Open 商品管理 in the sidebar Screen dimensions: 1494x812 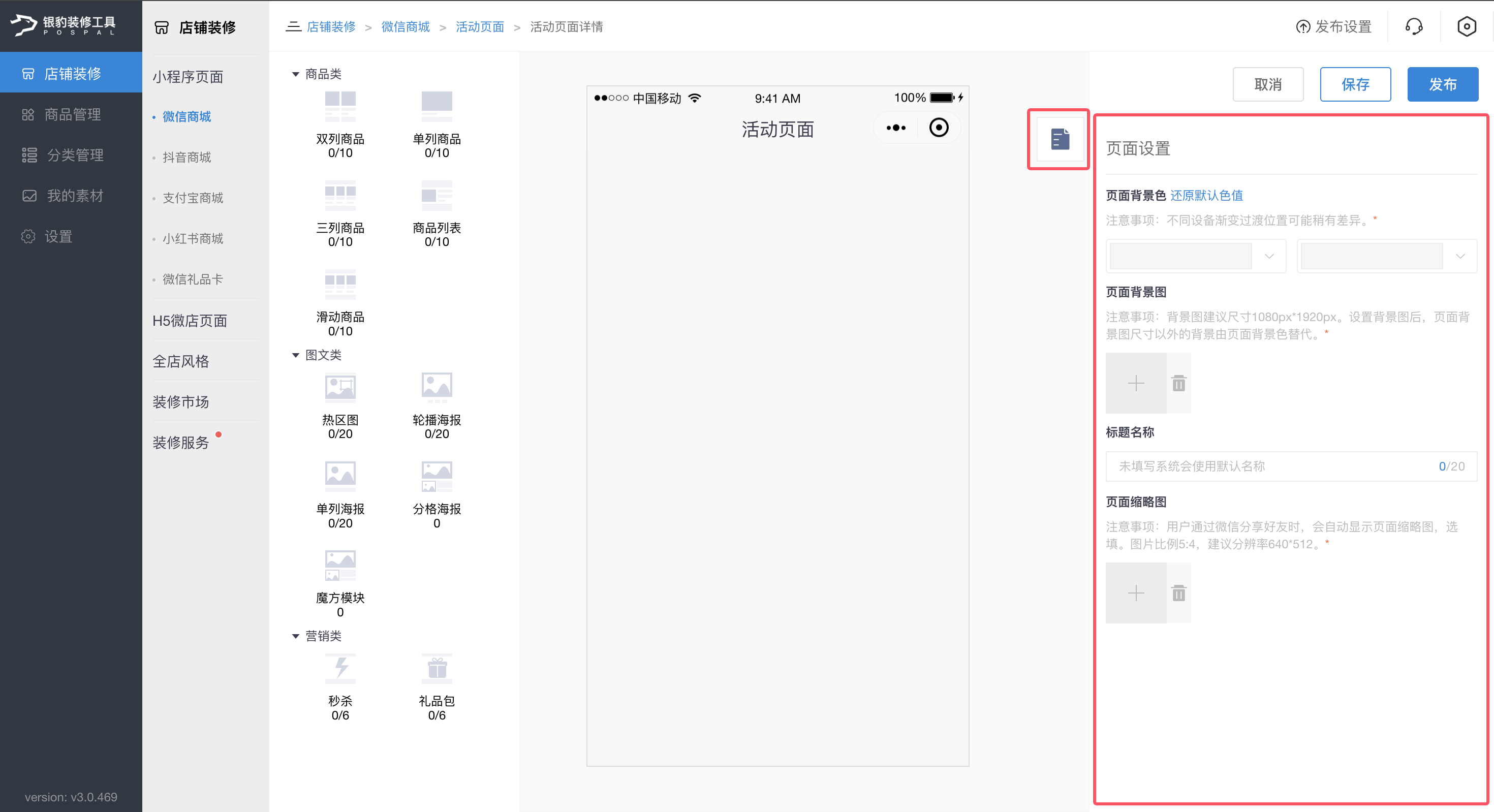71,114
